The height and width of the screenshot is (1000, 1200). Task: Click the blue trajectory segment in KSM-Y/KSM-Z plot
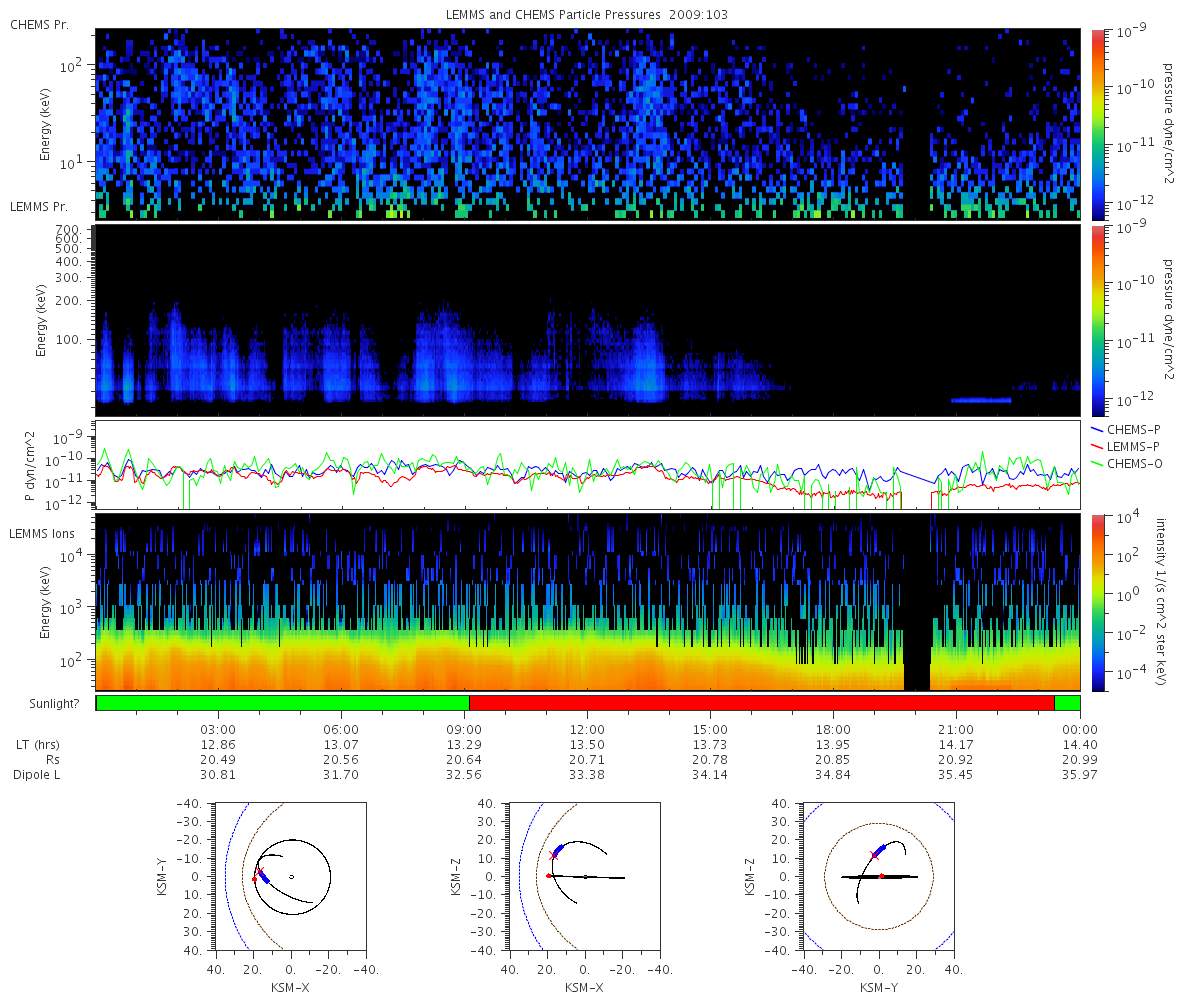879,851
